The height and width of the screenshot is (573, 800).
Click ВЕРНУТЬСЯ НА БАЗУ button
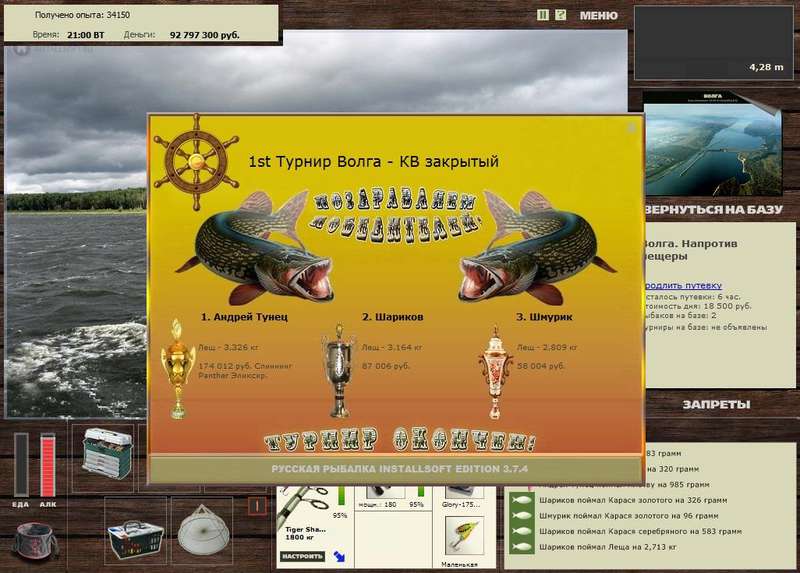click(713, 209)
